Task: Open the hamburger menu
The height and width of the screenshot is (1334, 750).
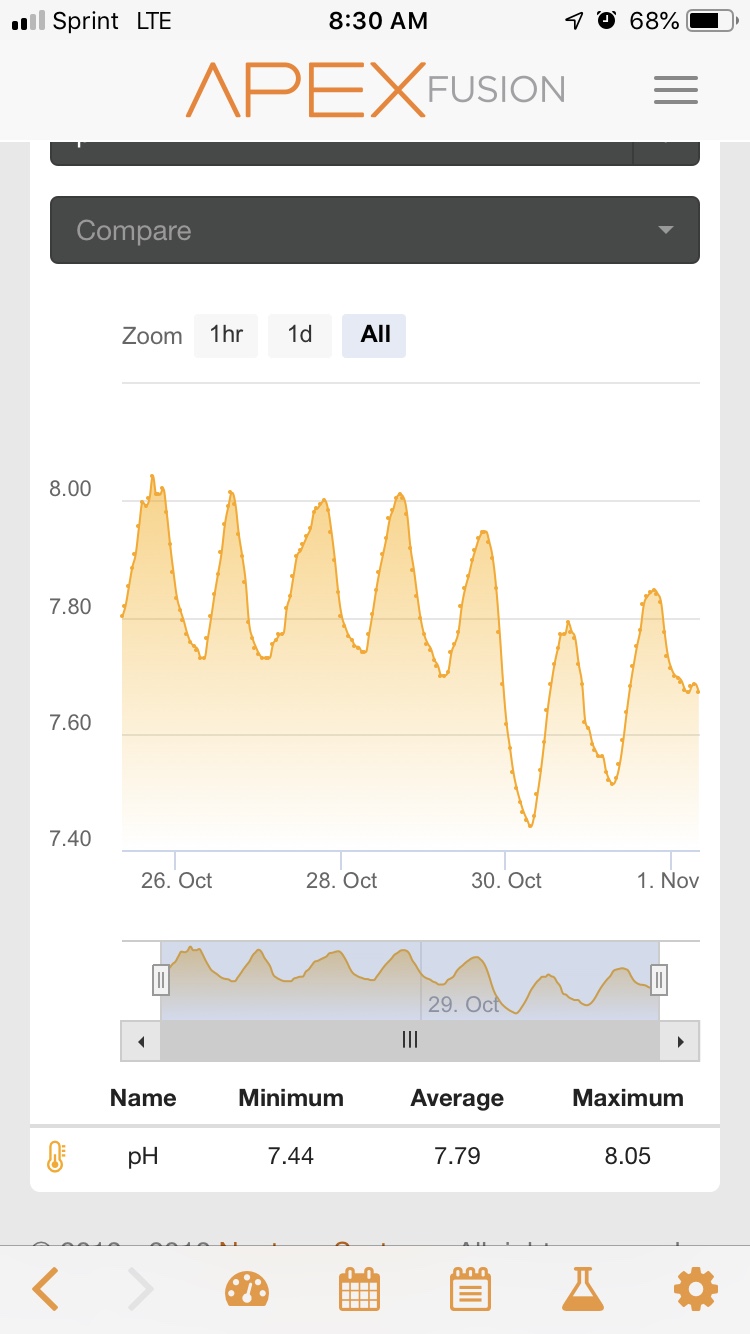Action: click(x=676, y=90)
